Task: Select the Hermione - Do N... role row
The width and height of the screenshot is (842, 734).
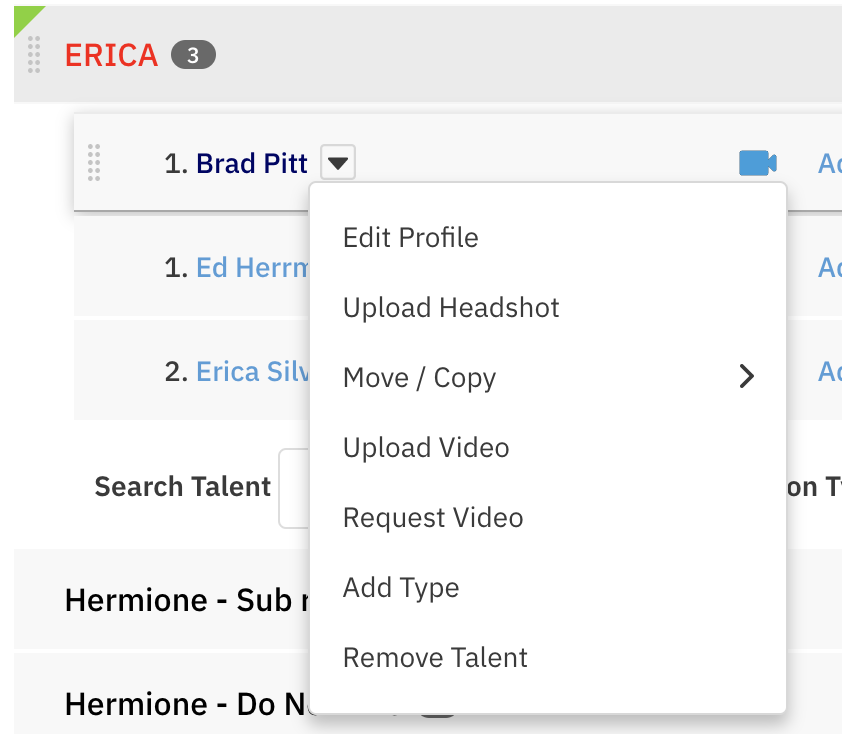Action: click(180, 706)
